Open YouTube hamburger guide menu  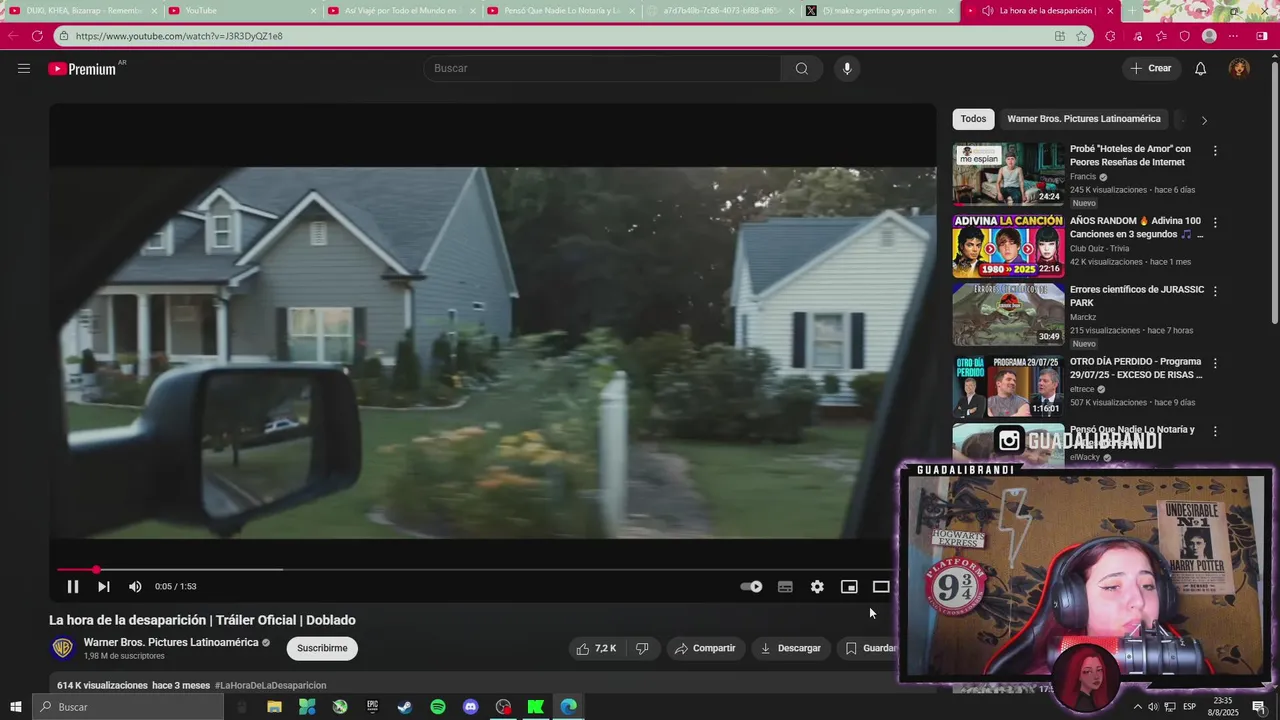coord(24,68)
